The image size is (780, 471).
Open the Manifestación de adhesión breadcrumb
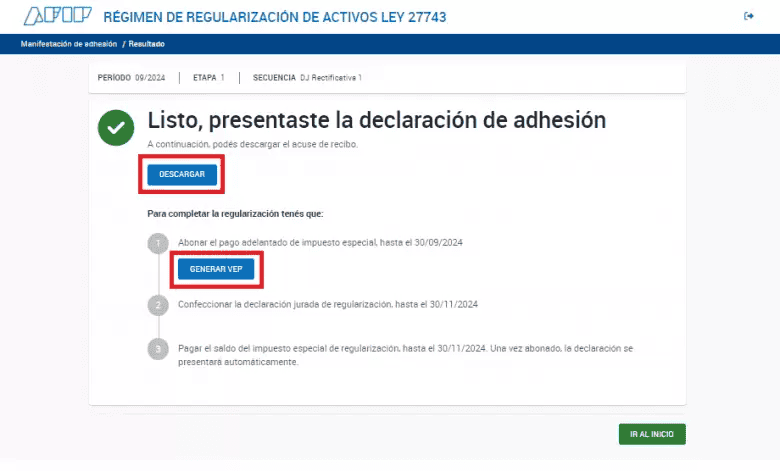point(68,44)
